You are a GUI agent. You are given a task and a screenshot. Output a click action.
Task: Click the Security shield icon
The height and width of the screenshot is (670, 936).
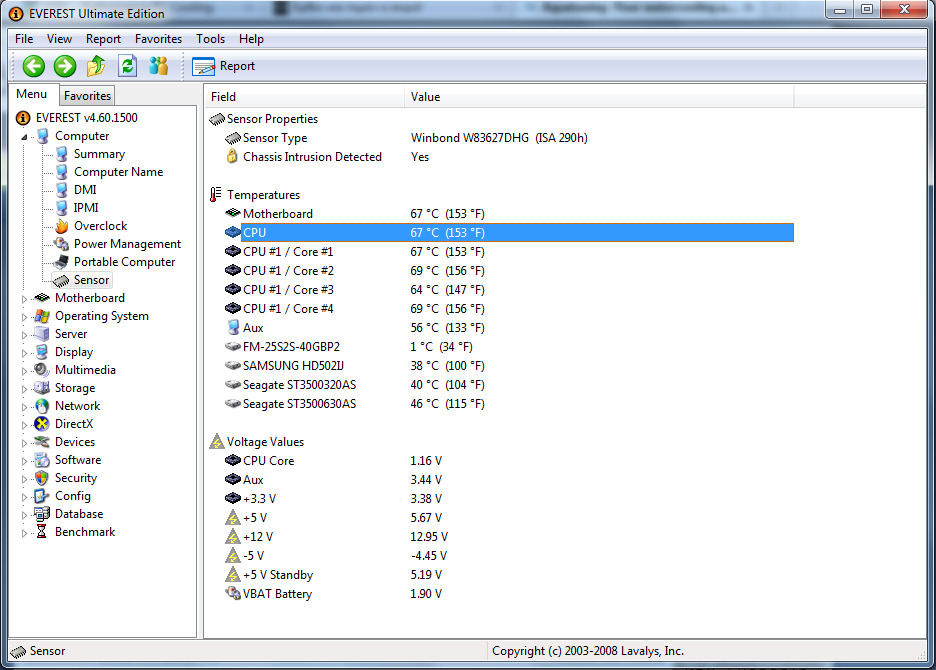[42, 478]
